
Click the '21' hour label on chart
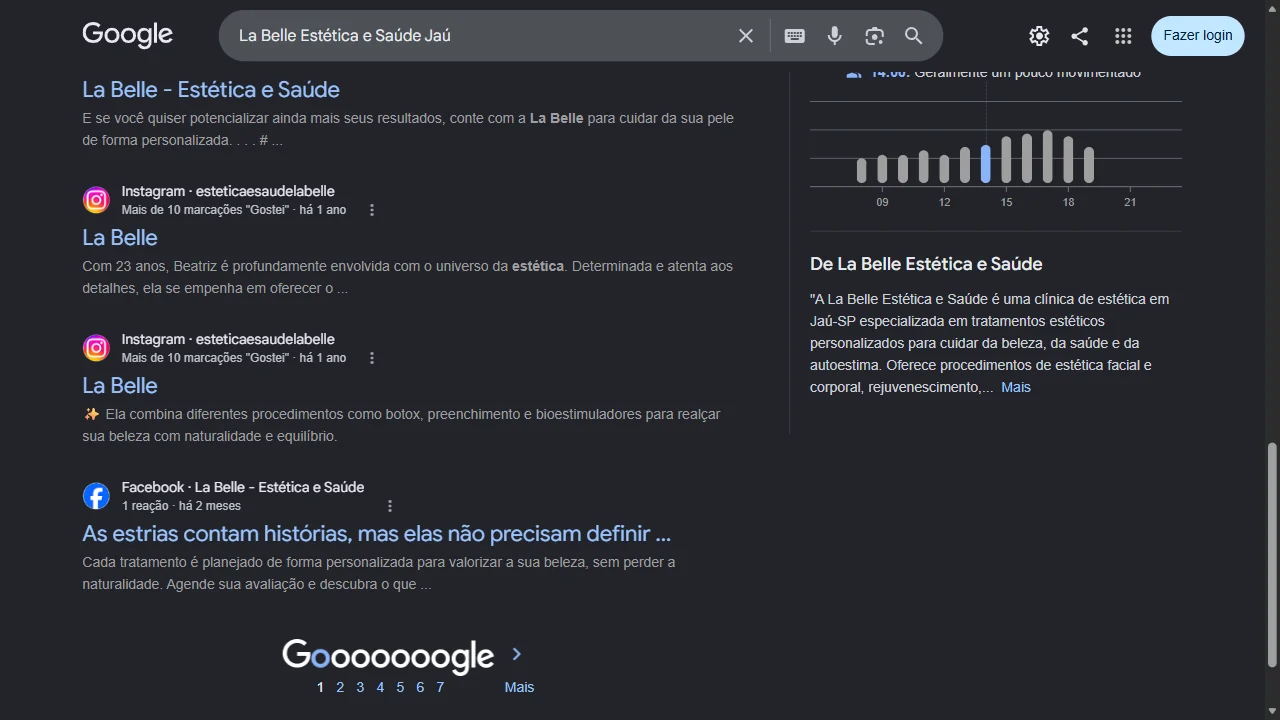point(1130,202)
